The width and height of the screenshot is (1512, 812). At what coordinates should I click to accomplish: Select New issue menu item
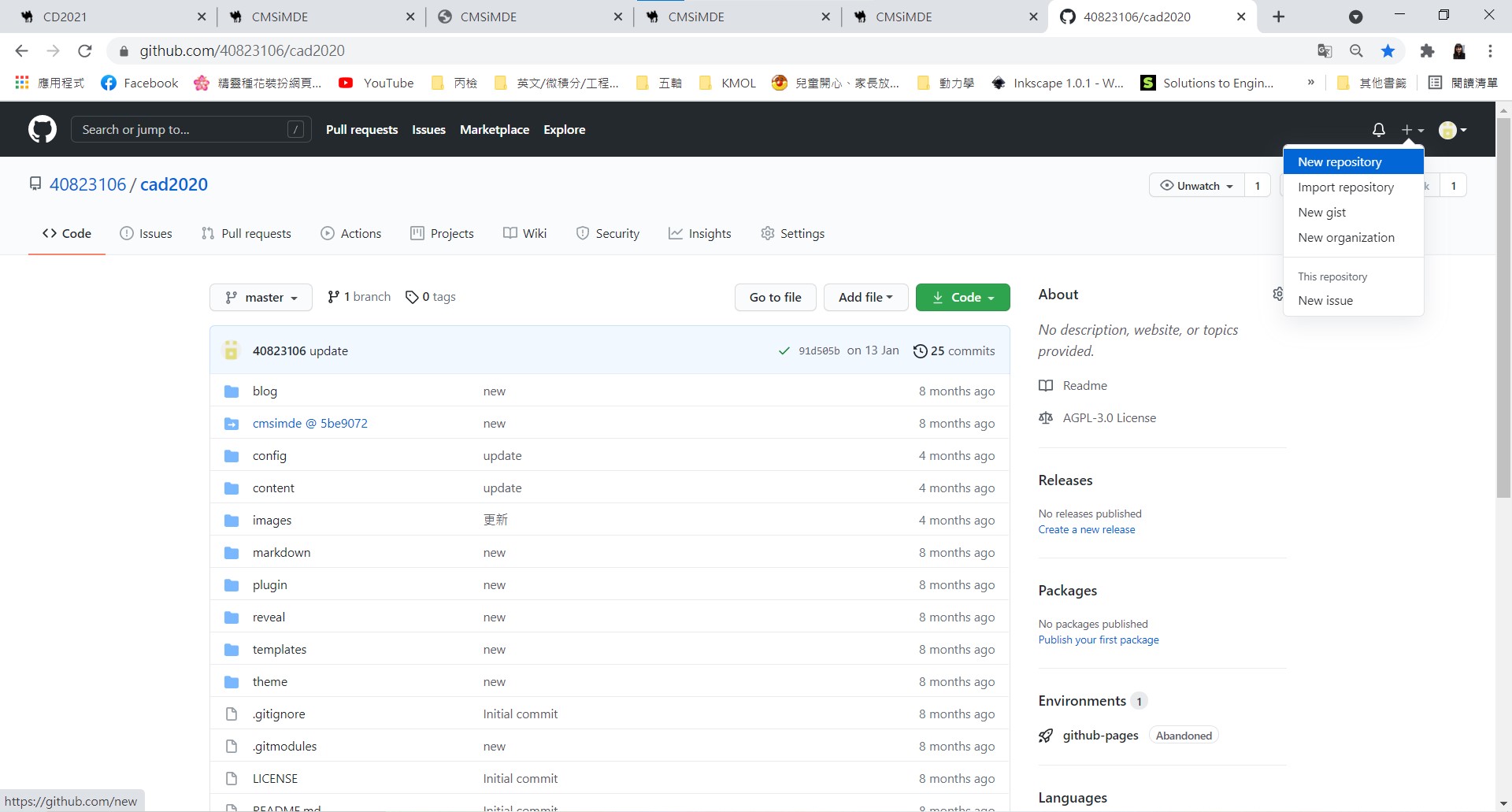pyautogui.click(x=1353, y=300)
